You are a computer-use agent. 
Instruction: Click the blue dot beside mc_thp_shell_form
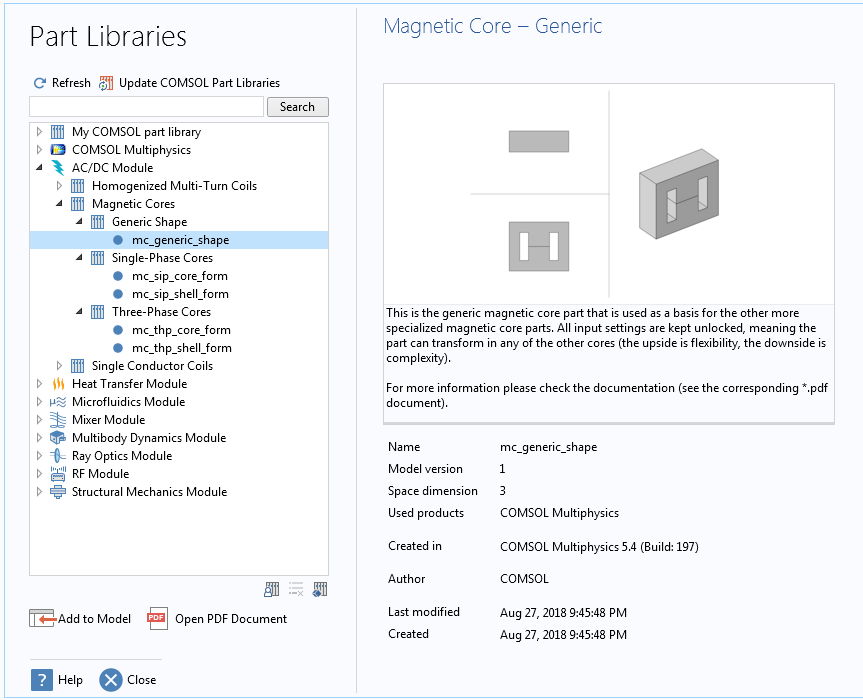[x=118, y=348]
